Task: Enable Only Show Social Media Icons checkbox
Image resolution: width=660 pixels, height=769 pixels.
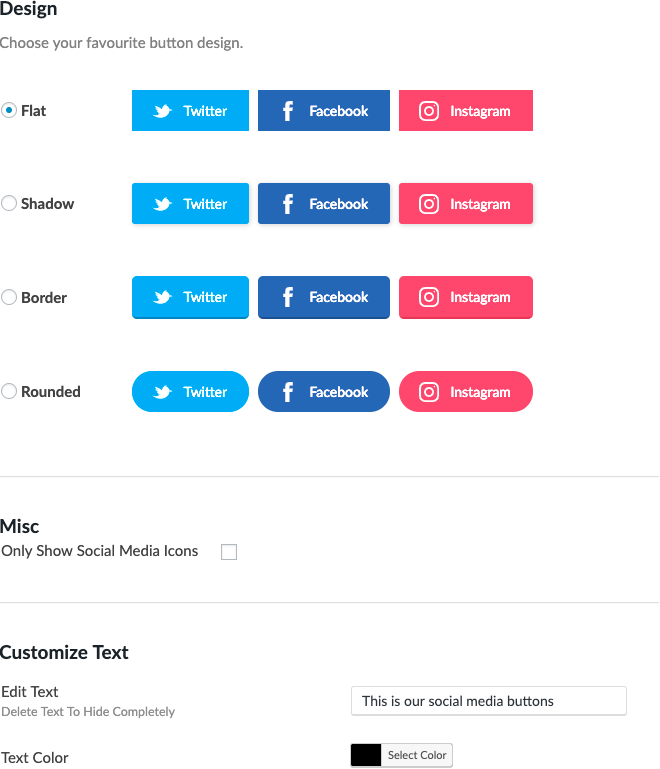Action: click(x=229, y=552)
